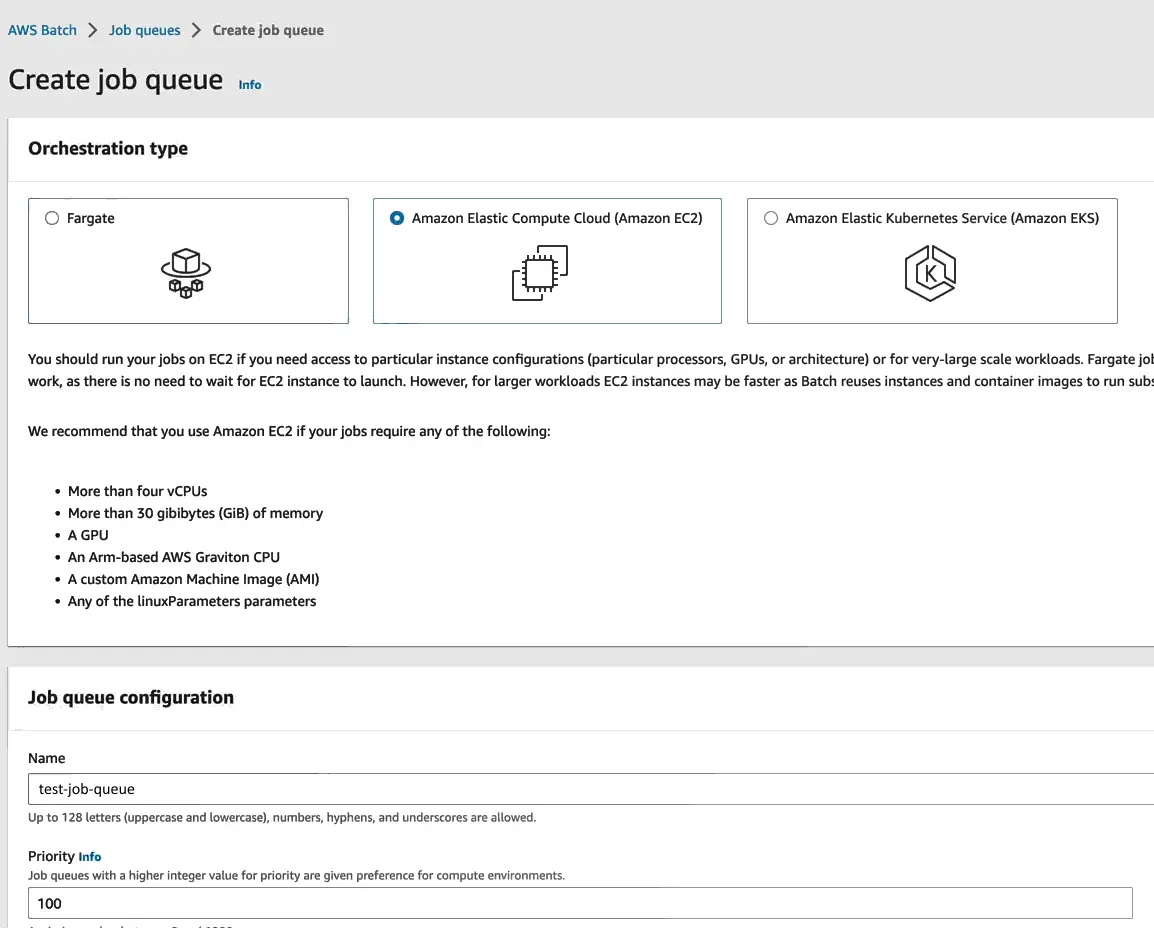The height and width of the screenshot is (928, 1154).
Task: Open Info link next to Priority
Action: pos(90,857)
